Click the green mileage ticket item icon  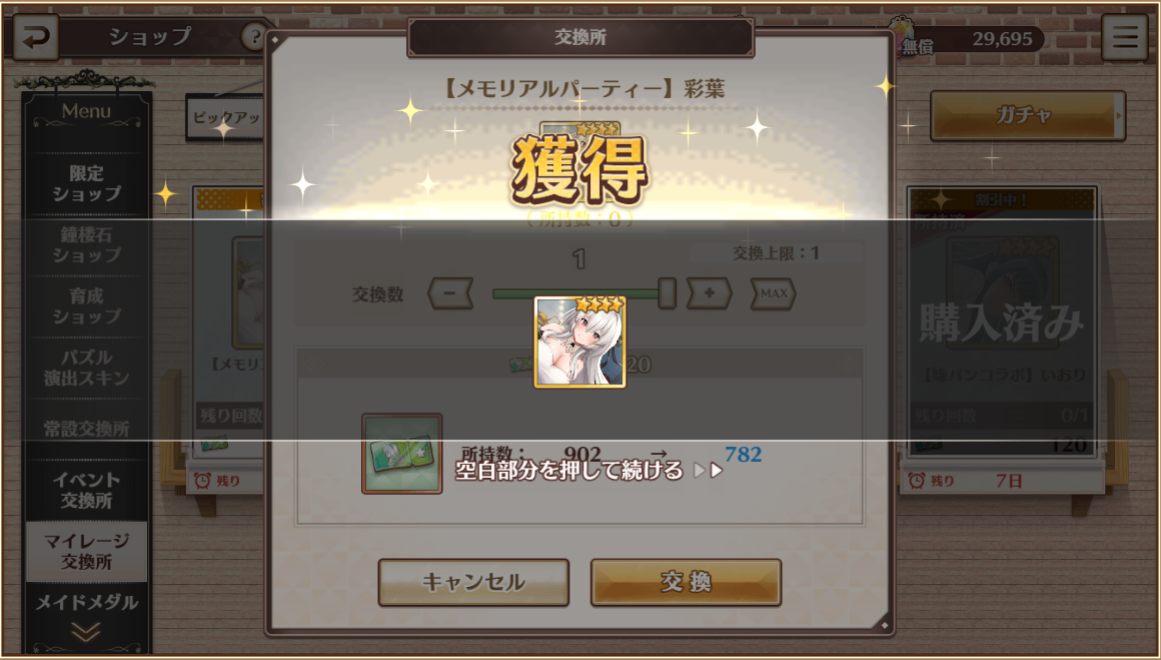402,454
